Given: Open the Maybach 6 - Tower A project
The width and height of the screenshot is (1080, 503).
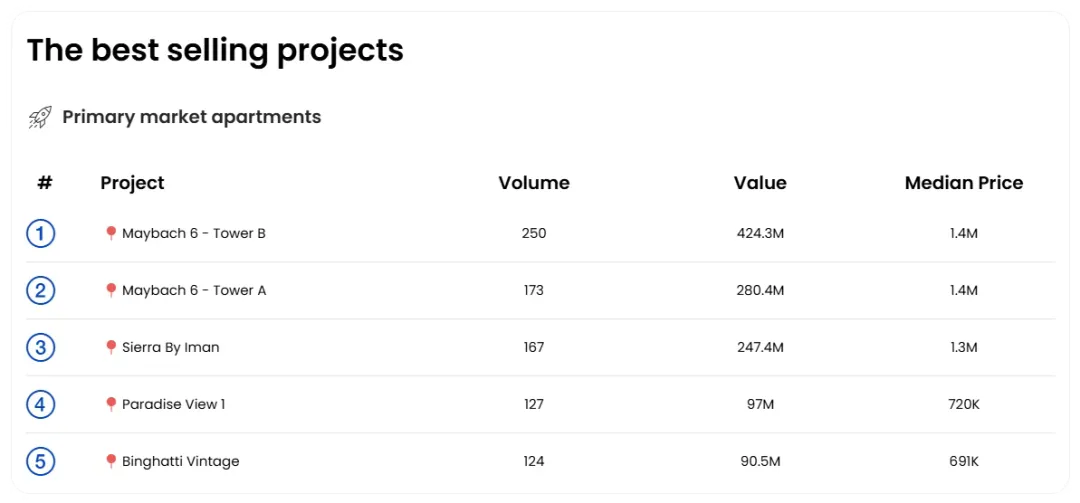Looking at the screenshot, I should click(x=194, y=291).
